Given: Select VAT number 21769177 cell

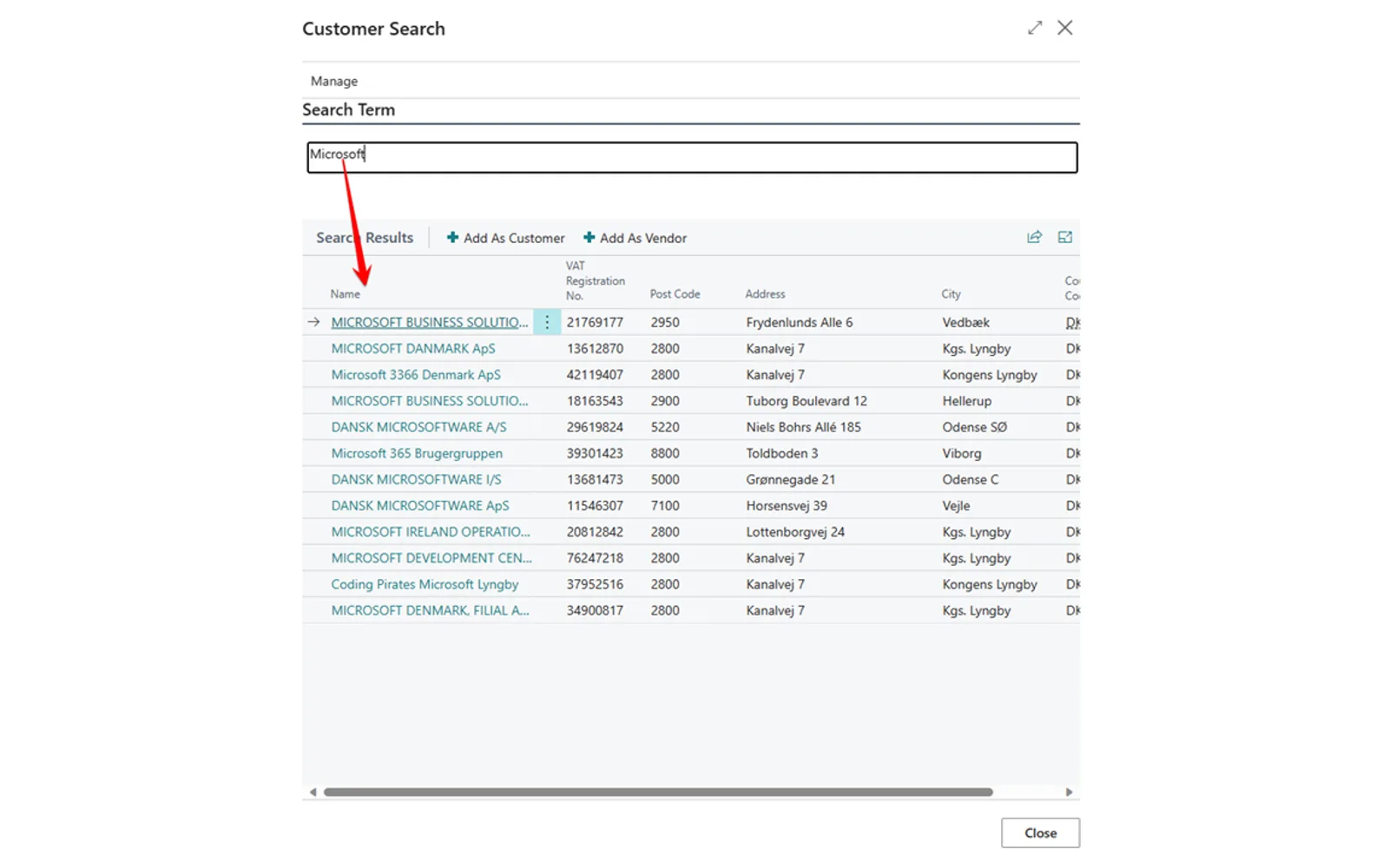Looking at the screenshot, I should tap(595, 322).
